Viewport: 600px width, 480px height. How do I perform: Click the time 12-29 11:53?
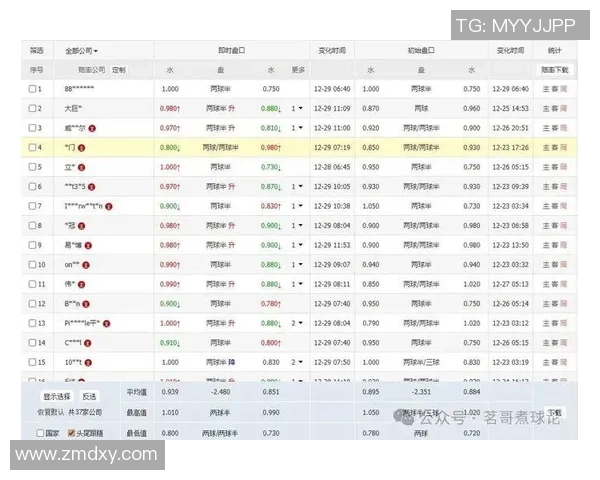point(332,245)
